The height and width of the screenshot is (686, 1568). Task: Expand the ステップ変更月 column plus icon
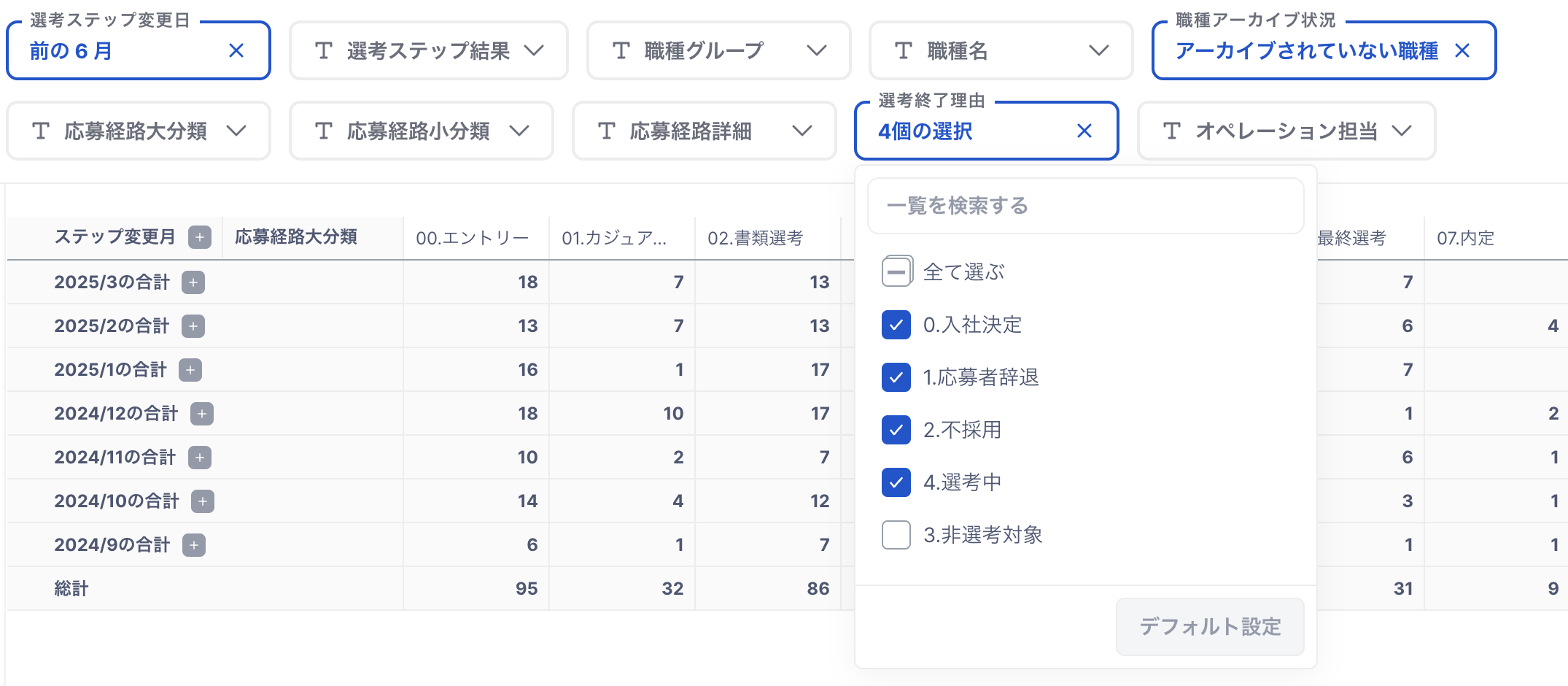[199, 237]
